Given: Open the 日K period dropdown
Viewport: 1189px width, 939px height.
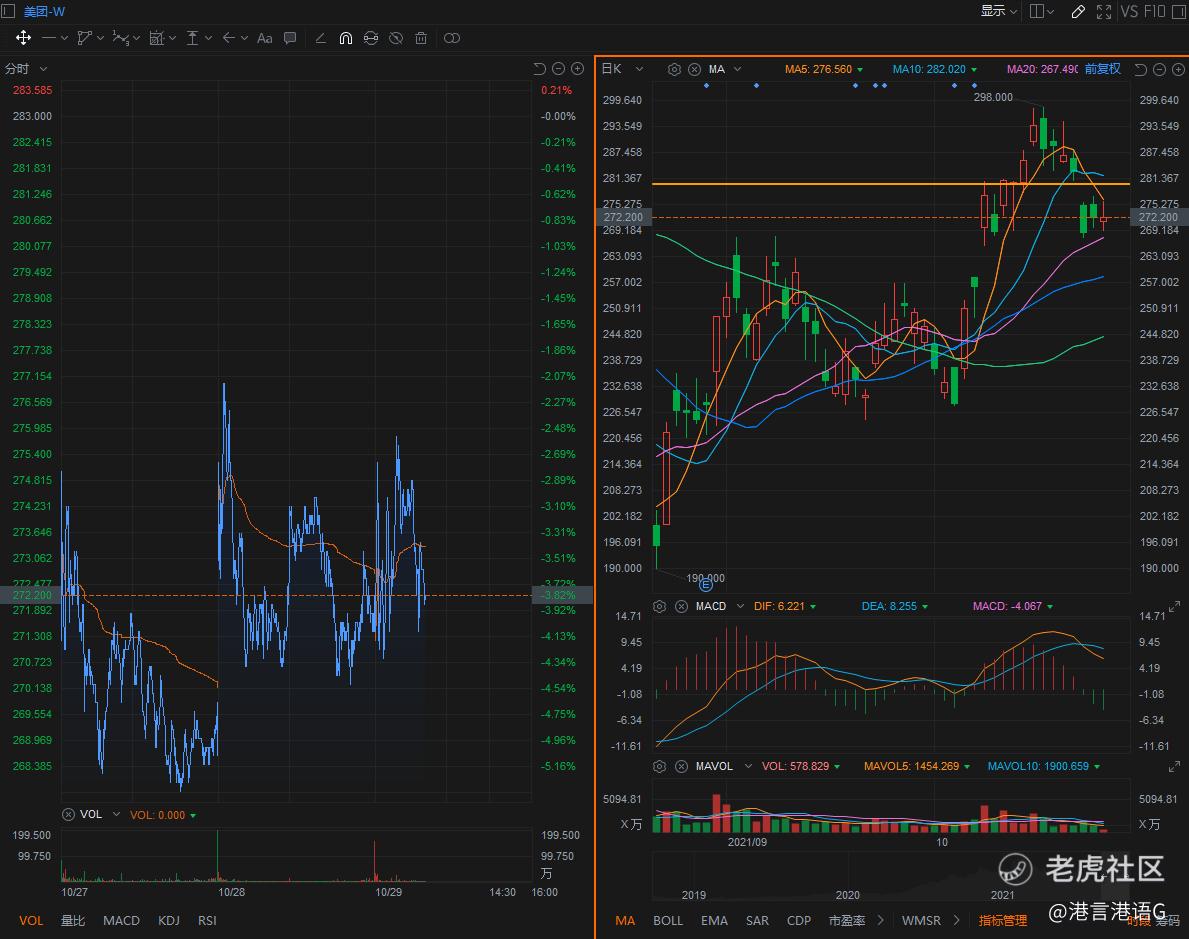Looking at the screenshot, I should pos(617,69).
